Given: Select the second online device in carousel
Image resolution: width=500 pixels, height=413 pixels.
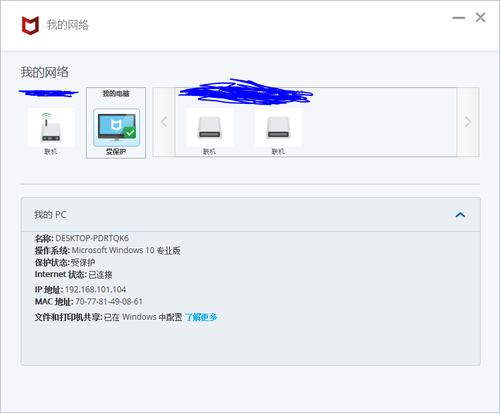Looking at the screenshot, I should tap(278, 127).
